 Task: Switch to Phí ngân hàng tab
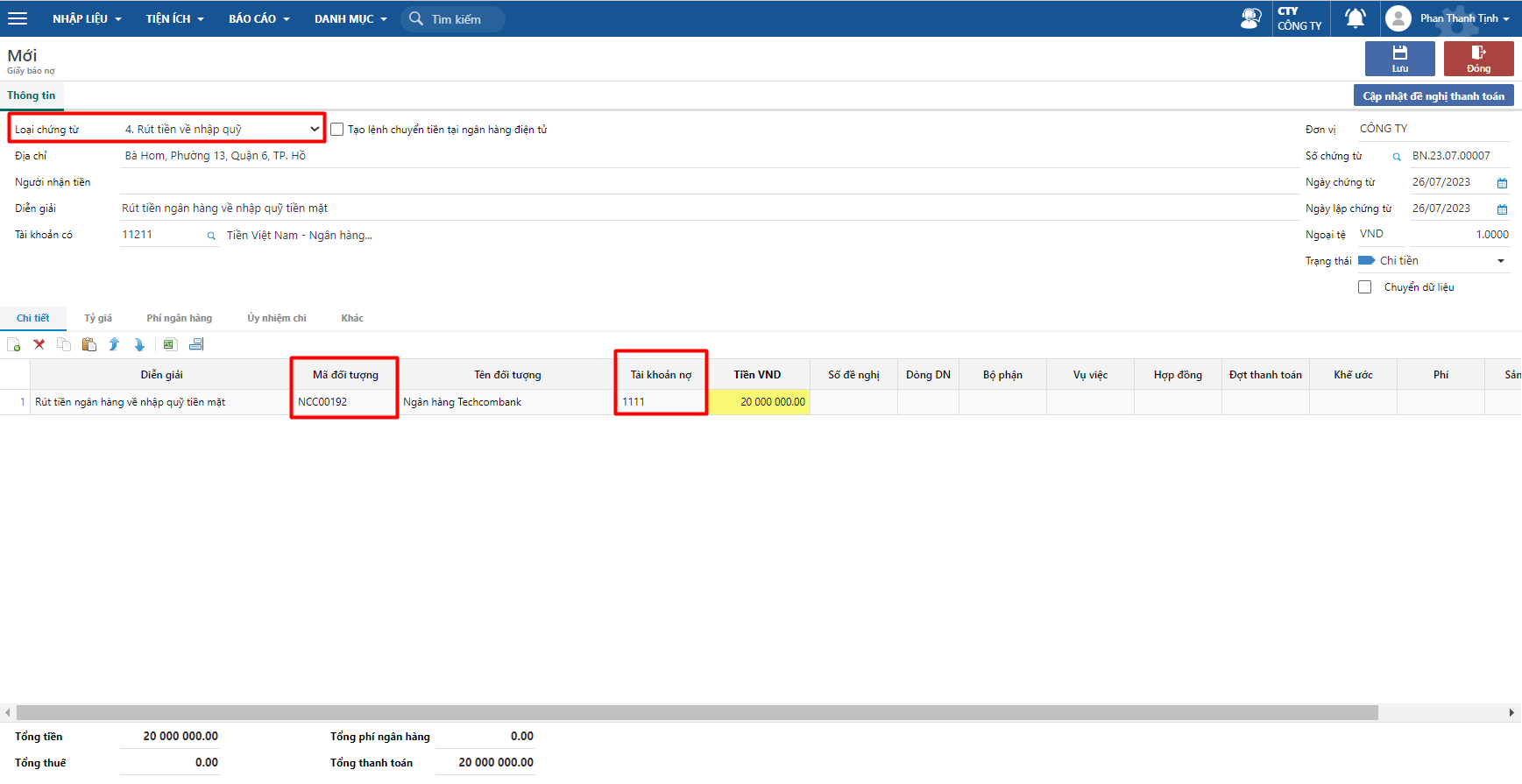pos(179,318)
